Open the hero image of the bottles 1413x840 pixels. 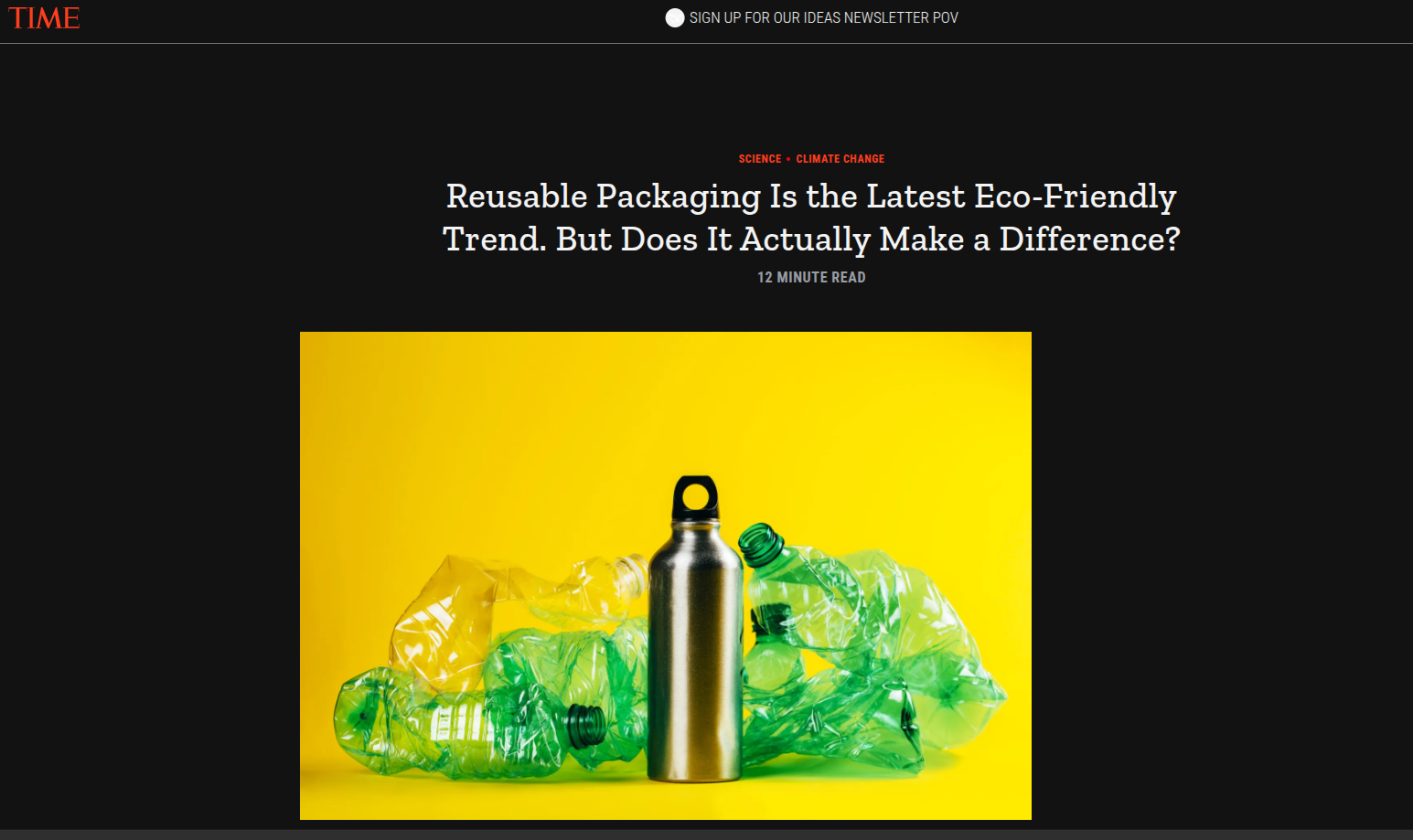[666, 576]
